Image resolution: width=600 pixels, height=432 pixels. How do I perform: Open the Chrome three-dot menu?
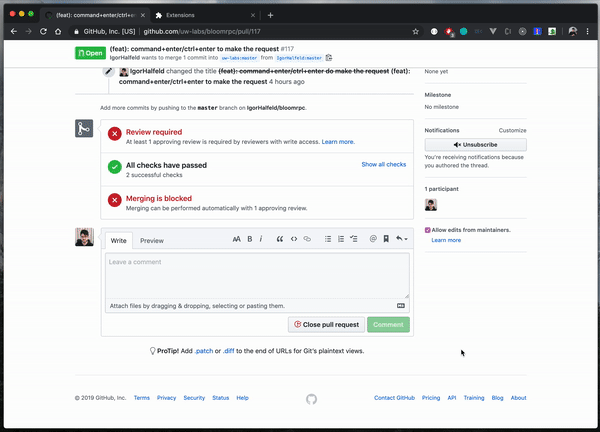coord(587,31)
